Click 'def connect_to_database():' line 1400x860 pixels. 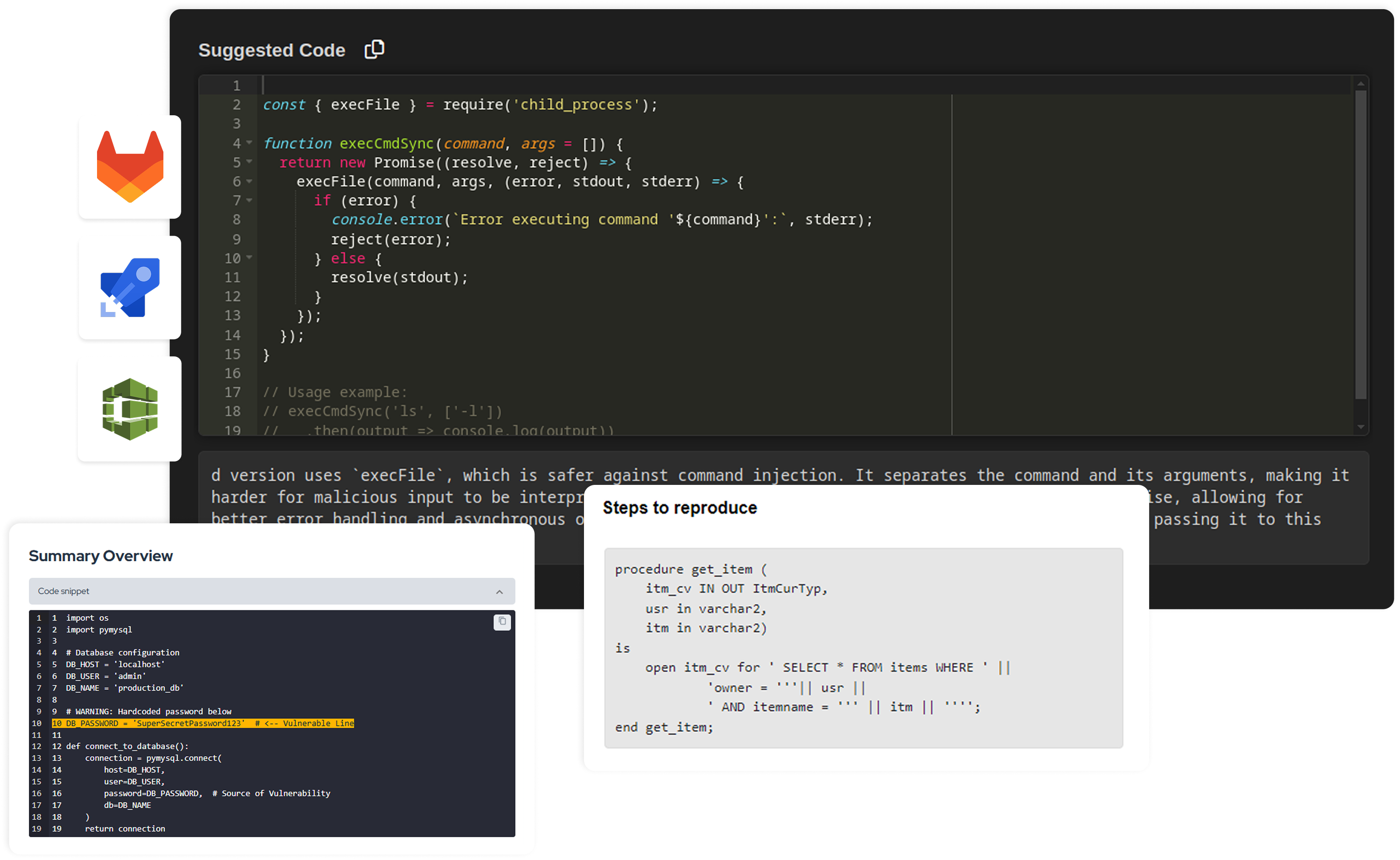click(x=127, y=746)
